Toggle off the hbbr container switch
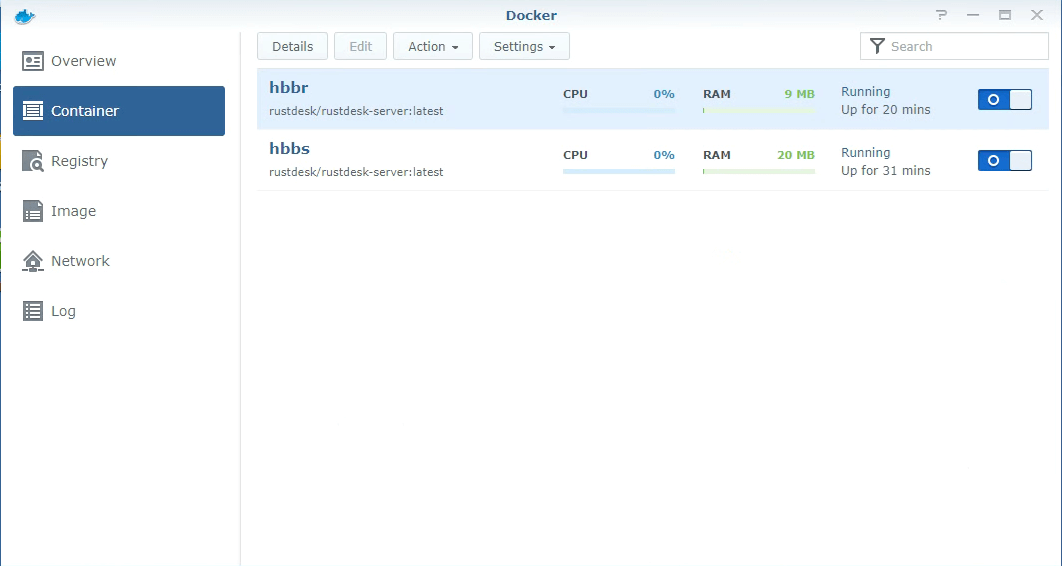Screen dimensions: 1062x566 (1004, 99)
